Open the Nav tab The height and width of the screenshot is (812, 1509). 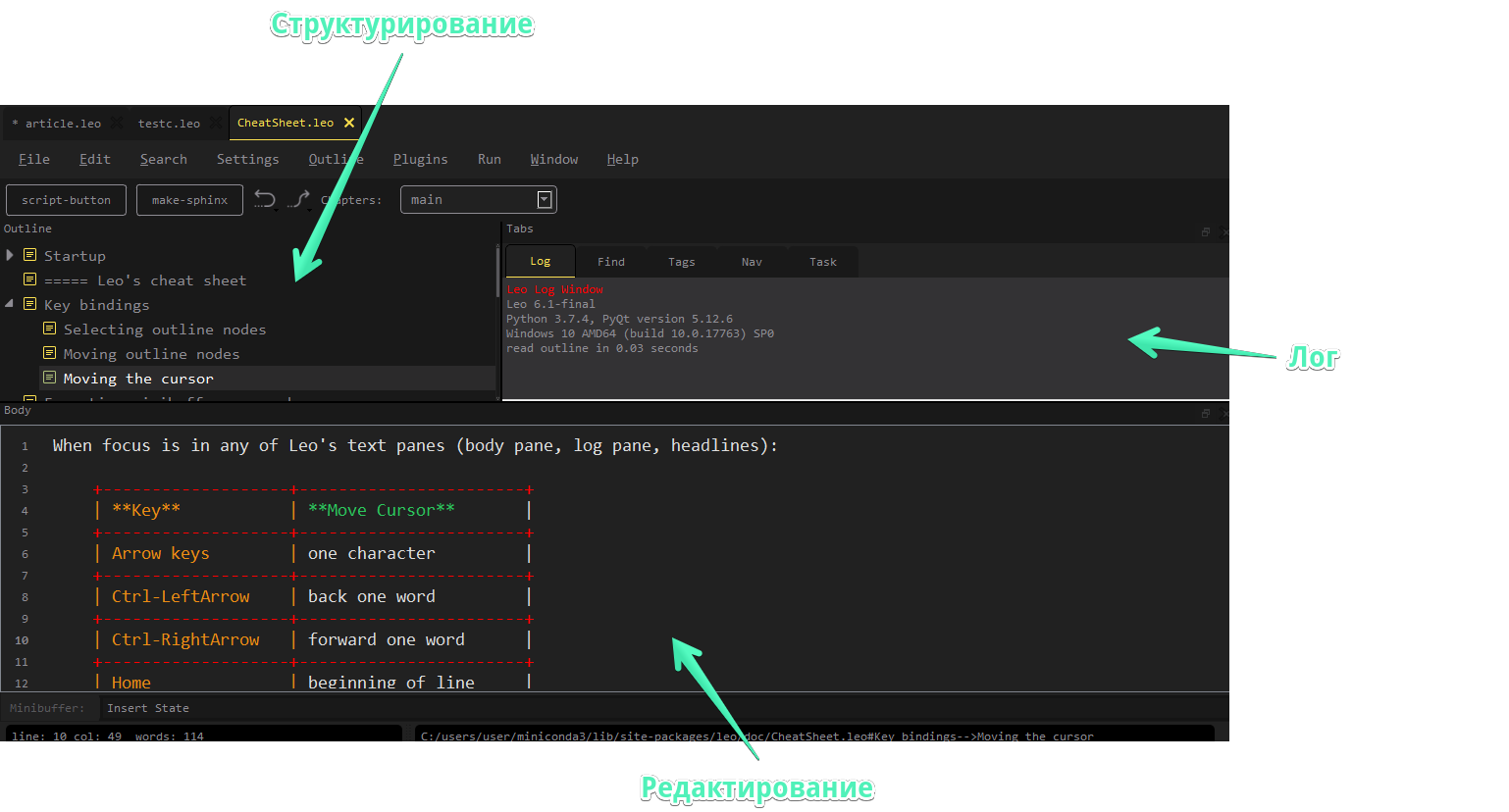[753, 262]
